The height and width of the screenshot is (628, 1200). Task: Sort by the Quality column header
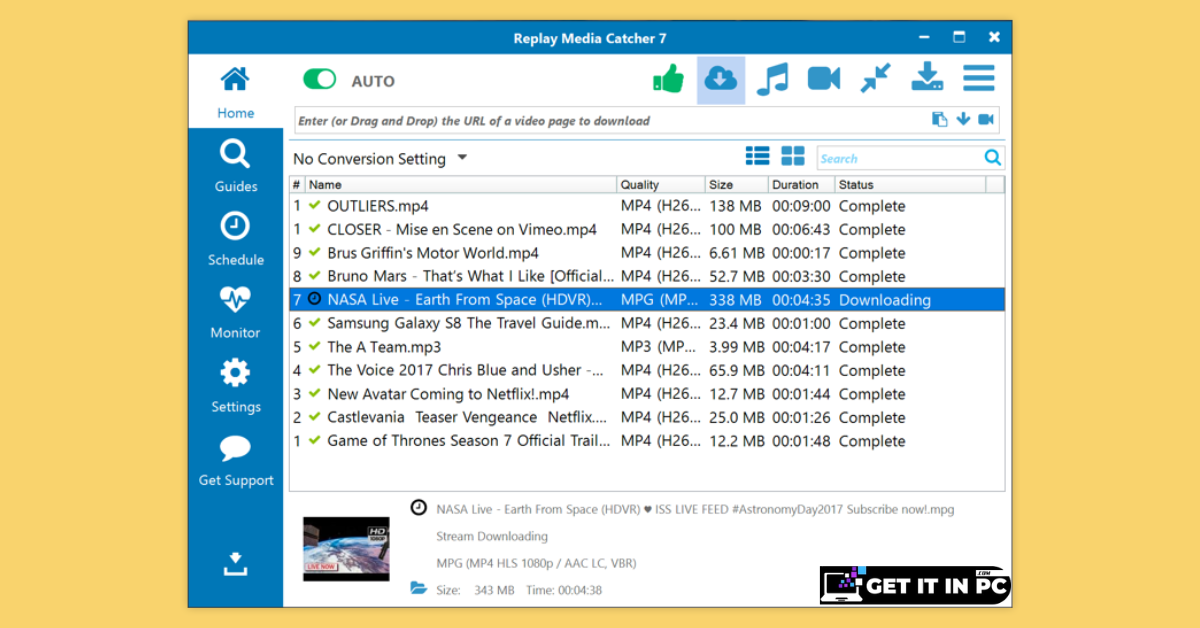661,184
